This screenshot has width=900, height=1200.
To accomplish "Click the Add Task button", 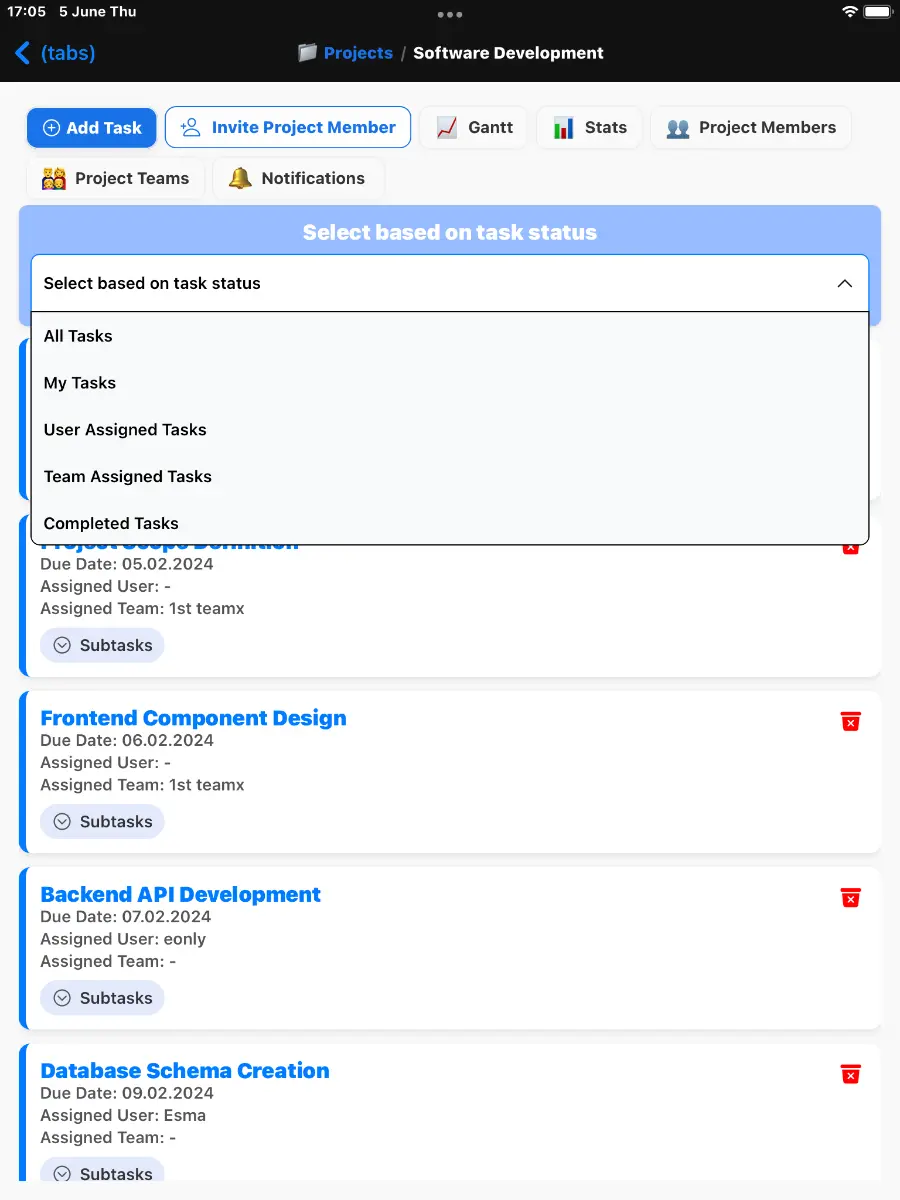I will [x=92, y=128].
